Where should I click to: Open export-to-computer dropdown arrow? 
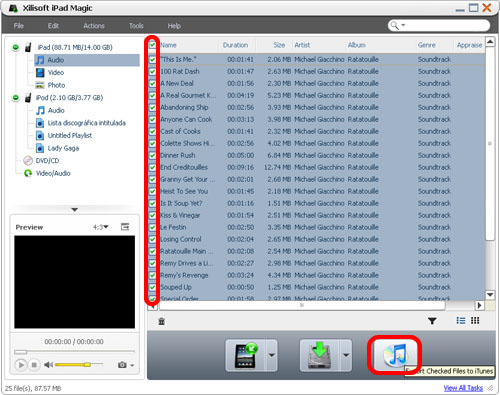coord(346,355)
